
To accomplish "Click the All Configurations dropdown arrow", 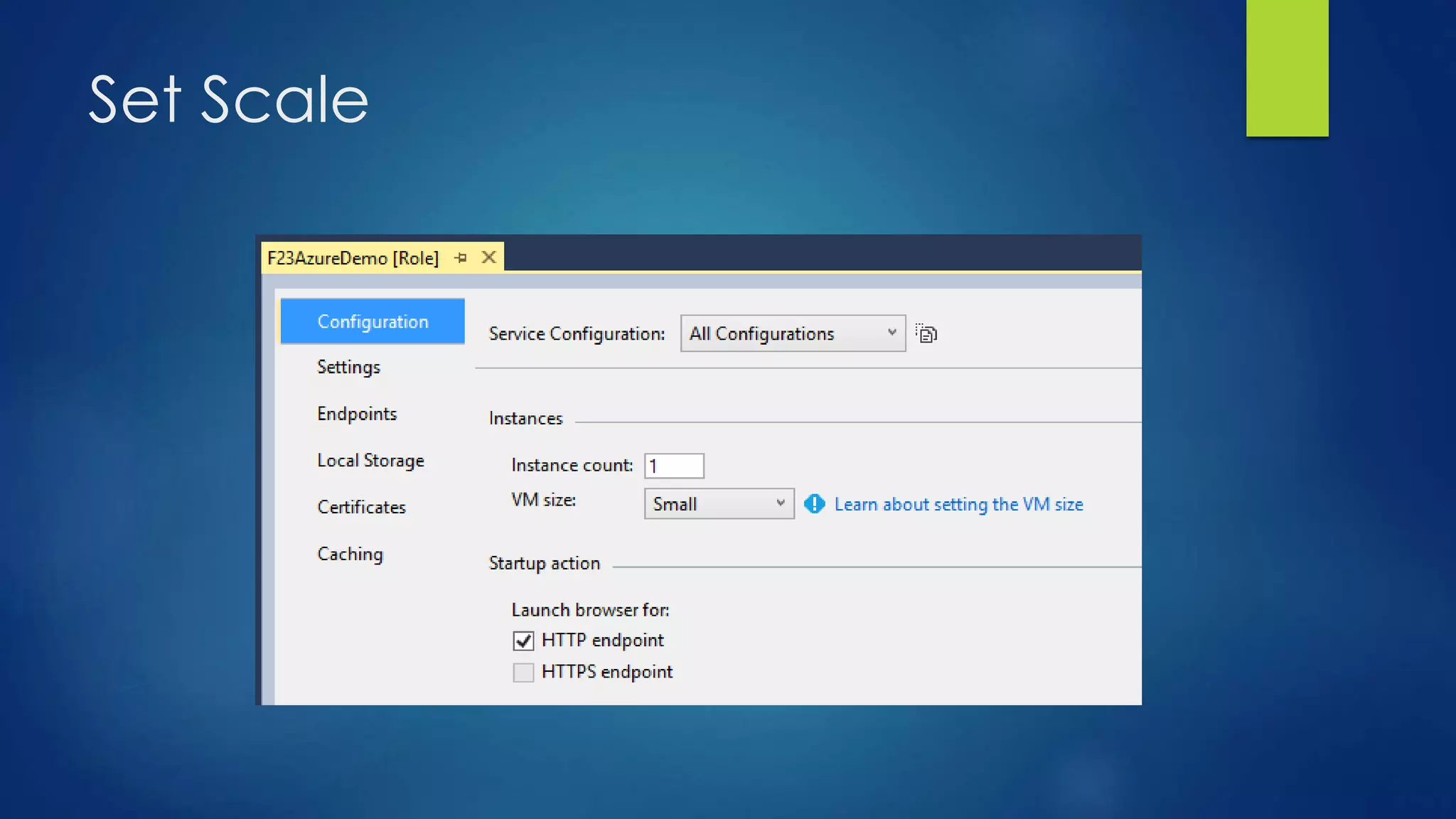I will point(892,333).
